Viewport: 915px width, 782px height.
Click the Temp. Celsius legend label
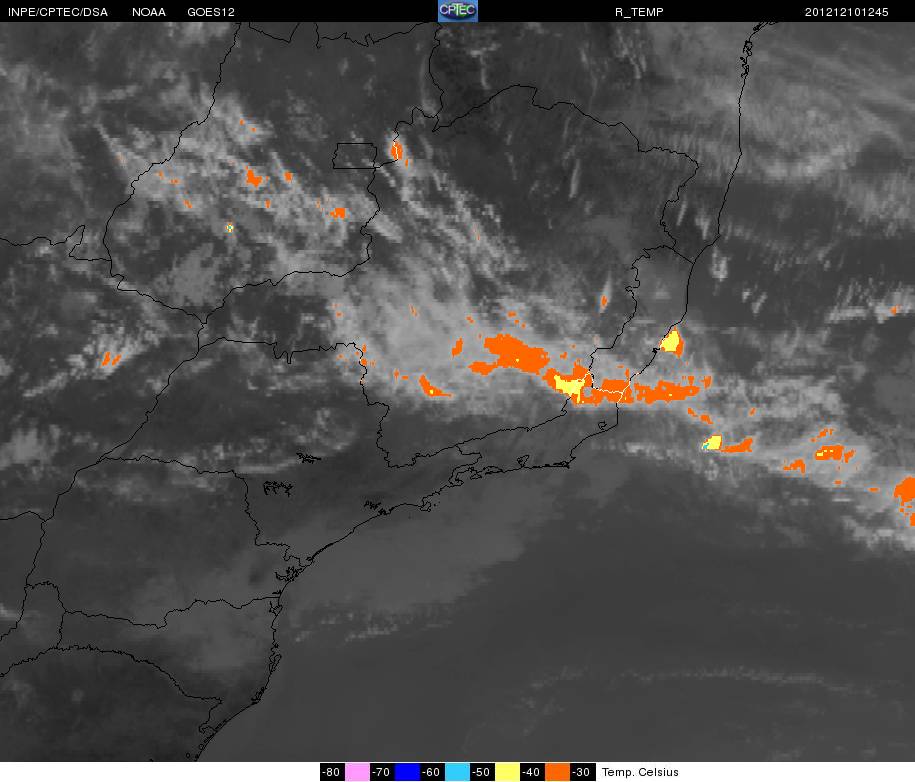640,772
